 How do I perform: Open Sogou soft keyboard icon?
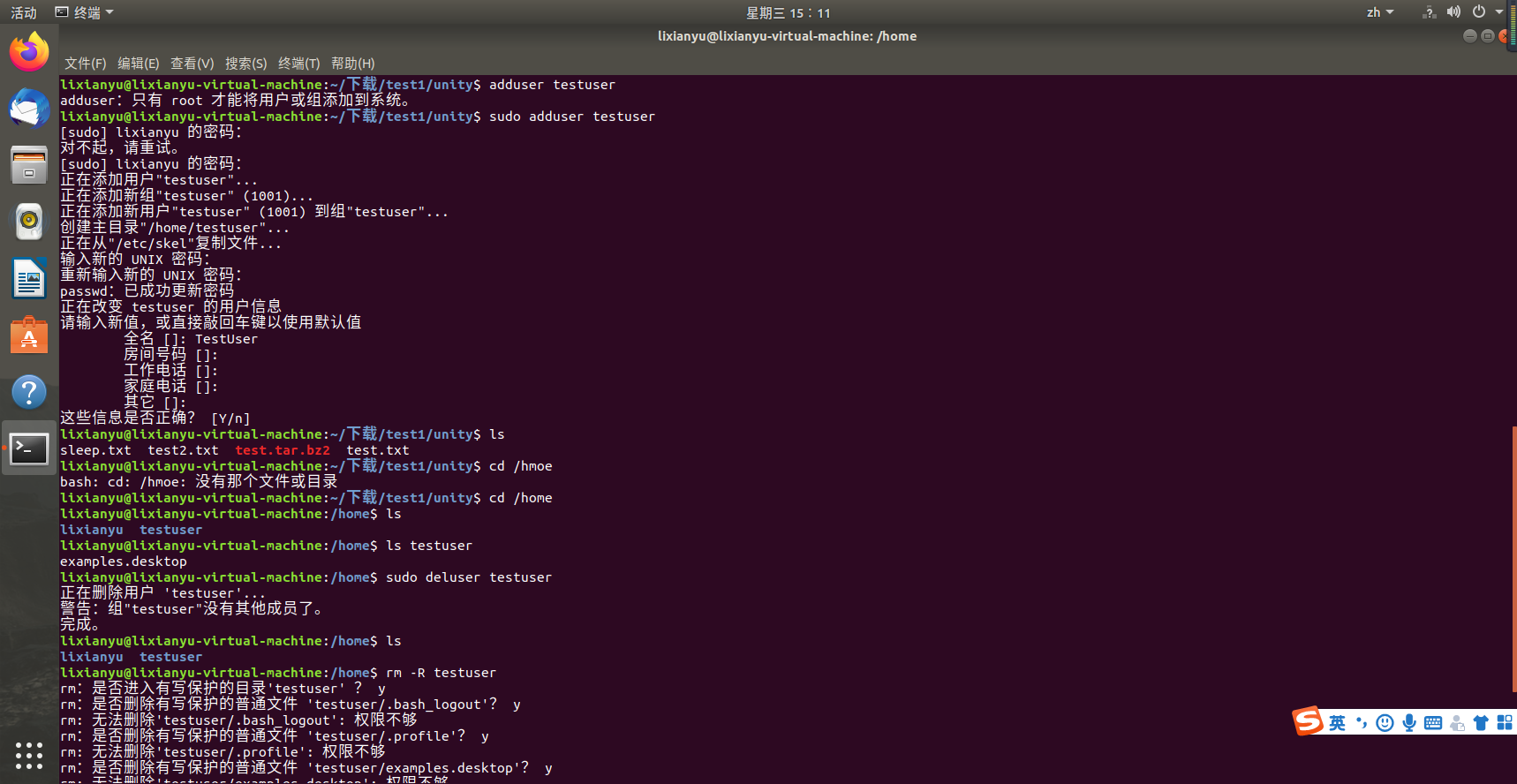point(1433,723)
